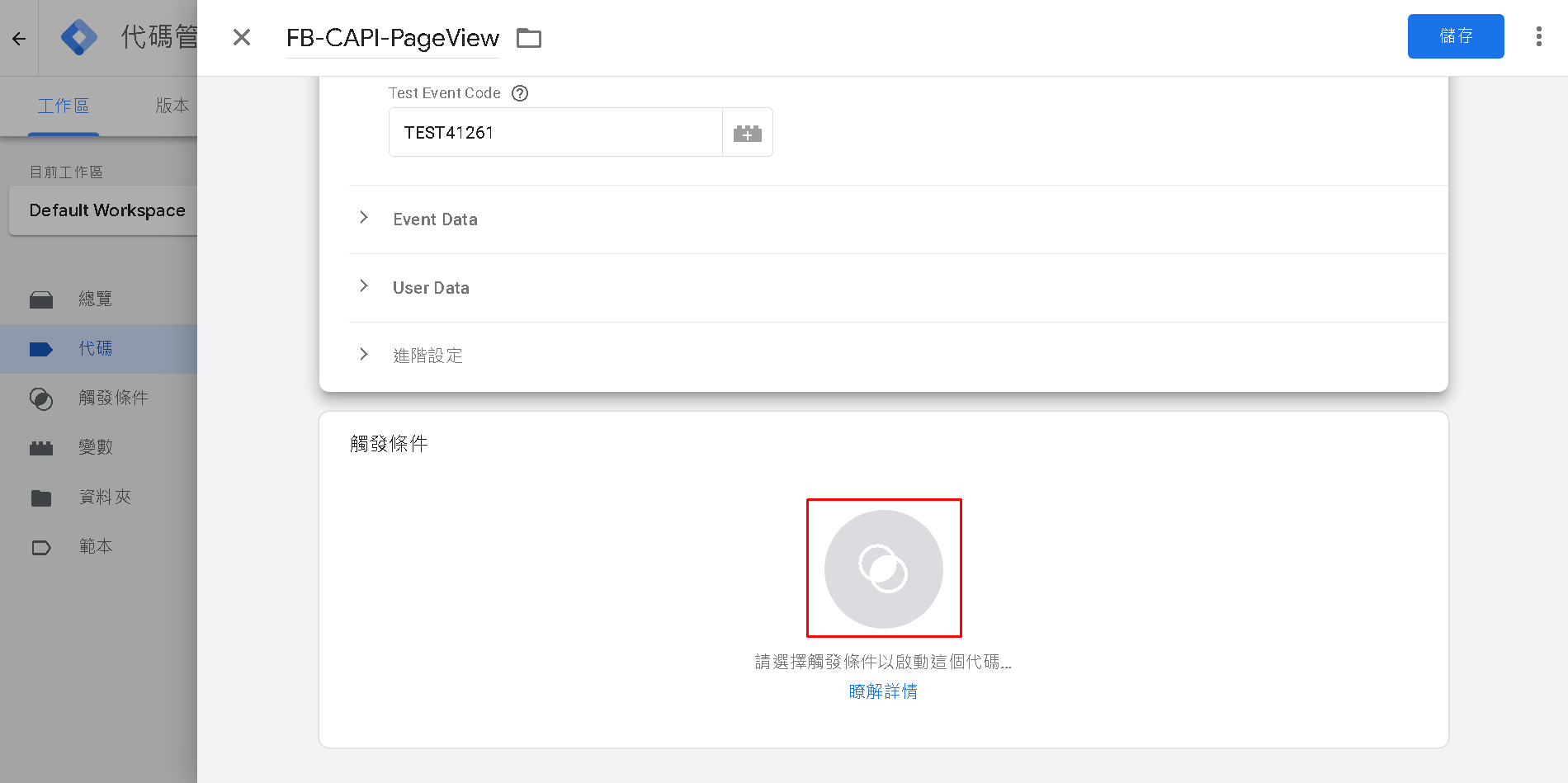Image resolution: width=1568 pixels, height=783 pixels.
Task: Click the Tag Manager diamond logo
Action: pos(79,37)
